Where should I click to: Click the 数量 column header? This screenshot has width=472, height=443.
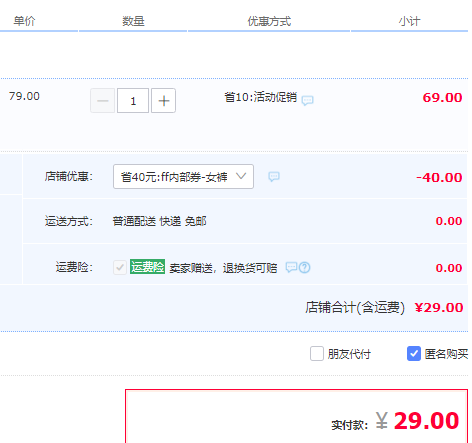click(133, 21)
